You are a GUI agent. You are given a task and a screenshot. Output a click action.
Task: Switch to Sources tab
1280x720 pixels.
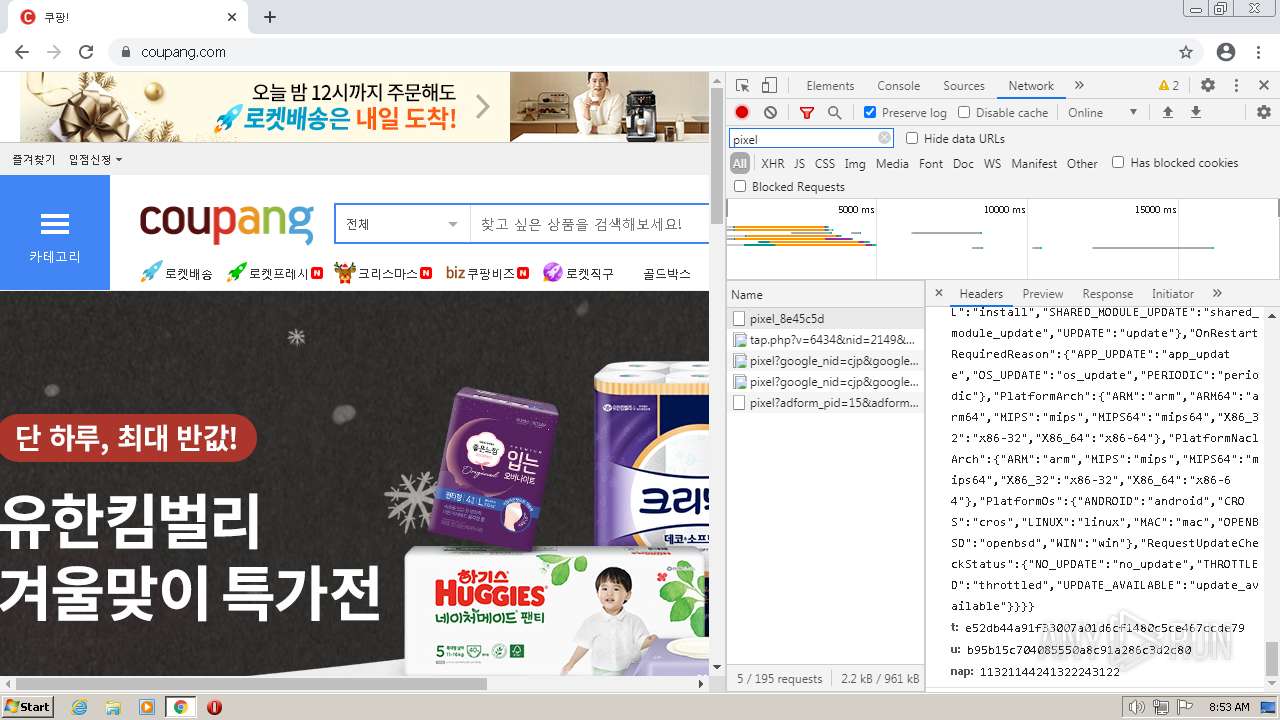coord(964,86)
